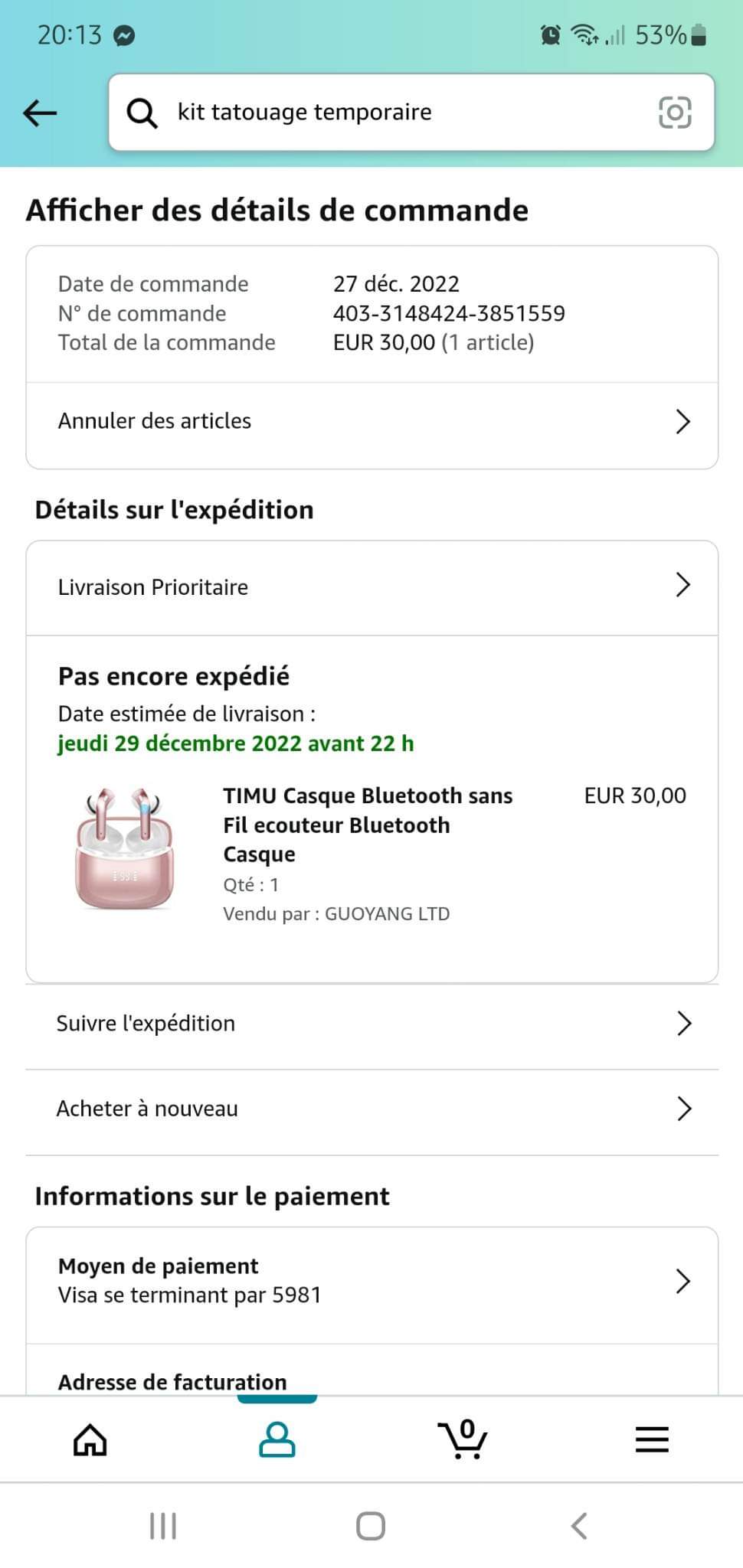The width and height of the screenshot is (743, 1568).
Task: Tap Annuler des articles text
Action: coord(155,421)
